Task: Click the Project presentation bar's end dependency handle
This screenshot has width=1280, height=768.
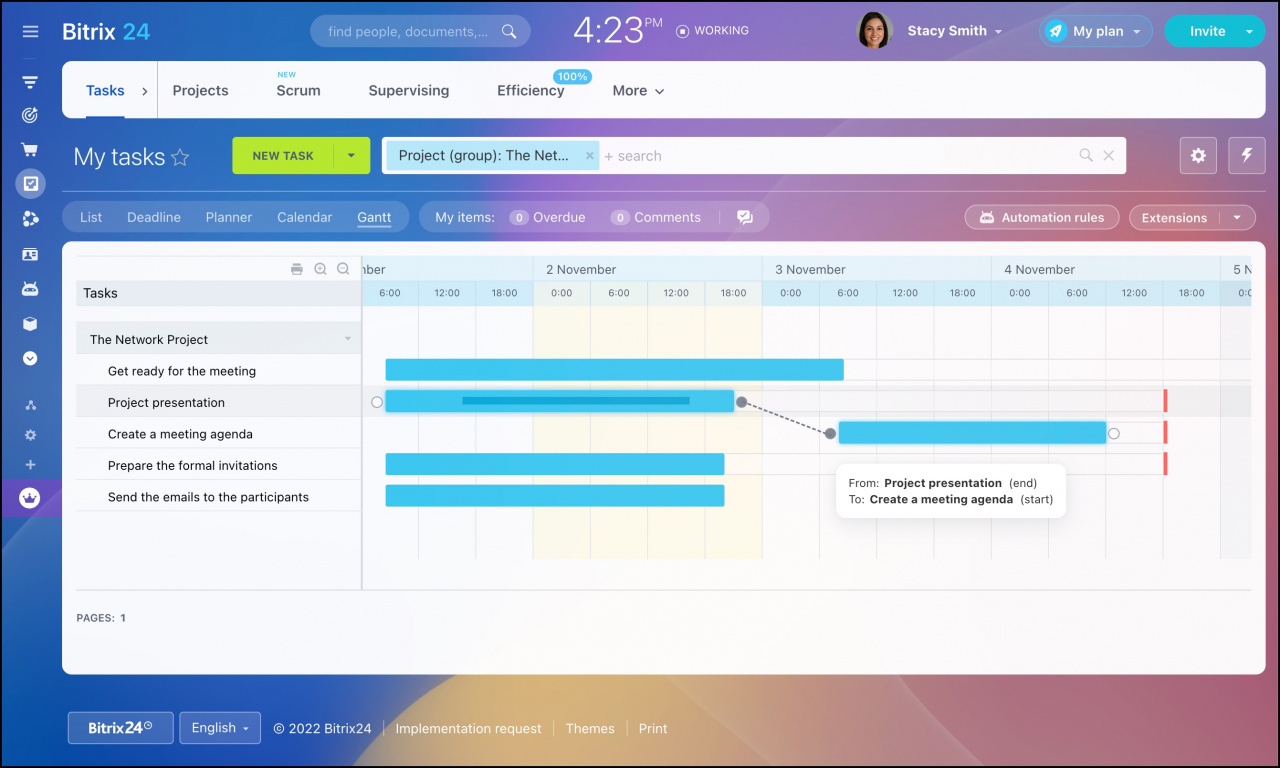Action: tap(742, 402)
